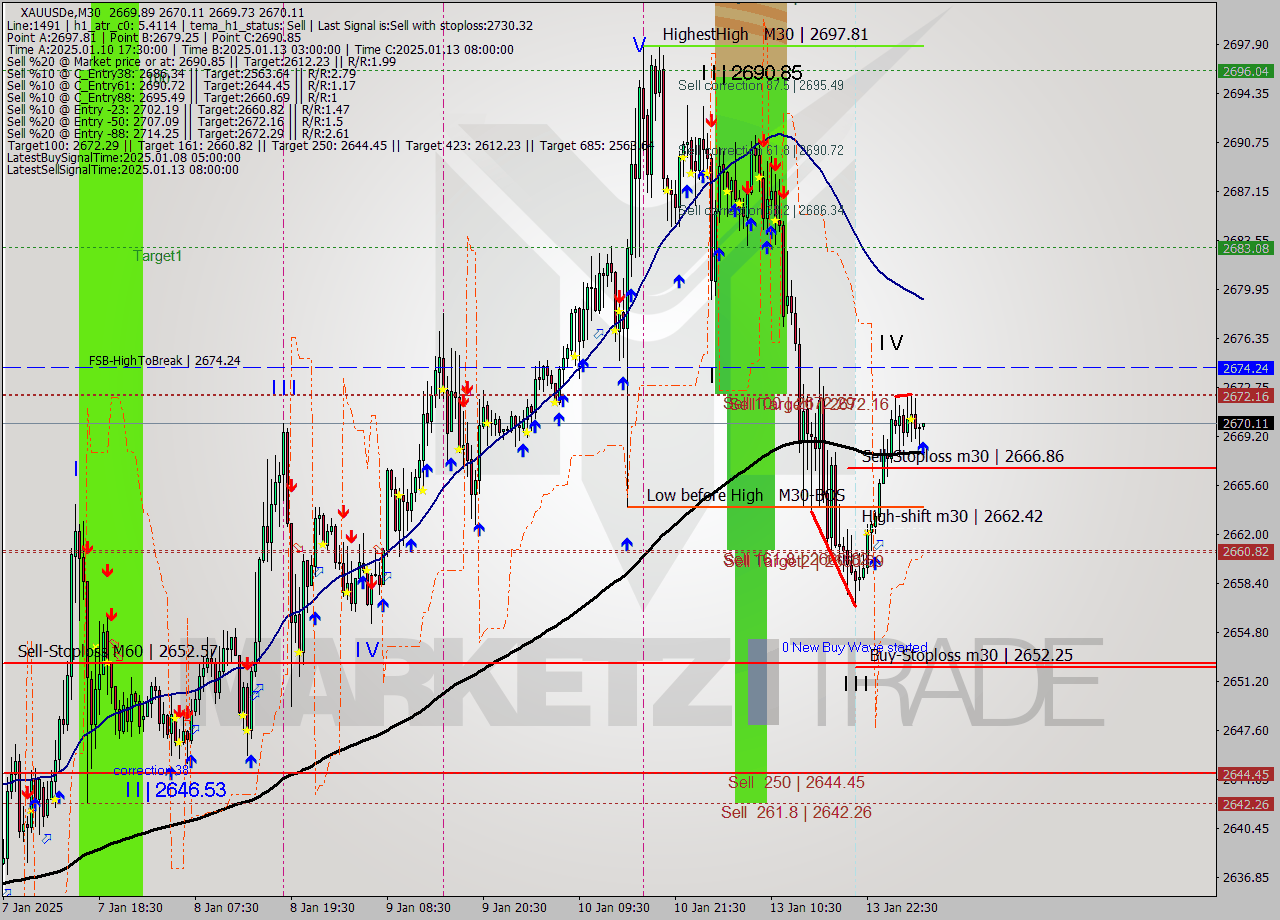Click the '8 Jan 19:30' time axis label
This screenshot has width=1280, height=920.
(322, 907)
